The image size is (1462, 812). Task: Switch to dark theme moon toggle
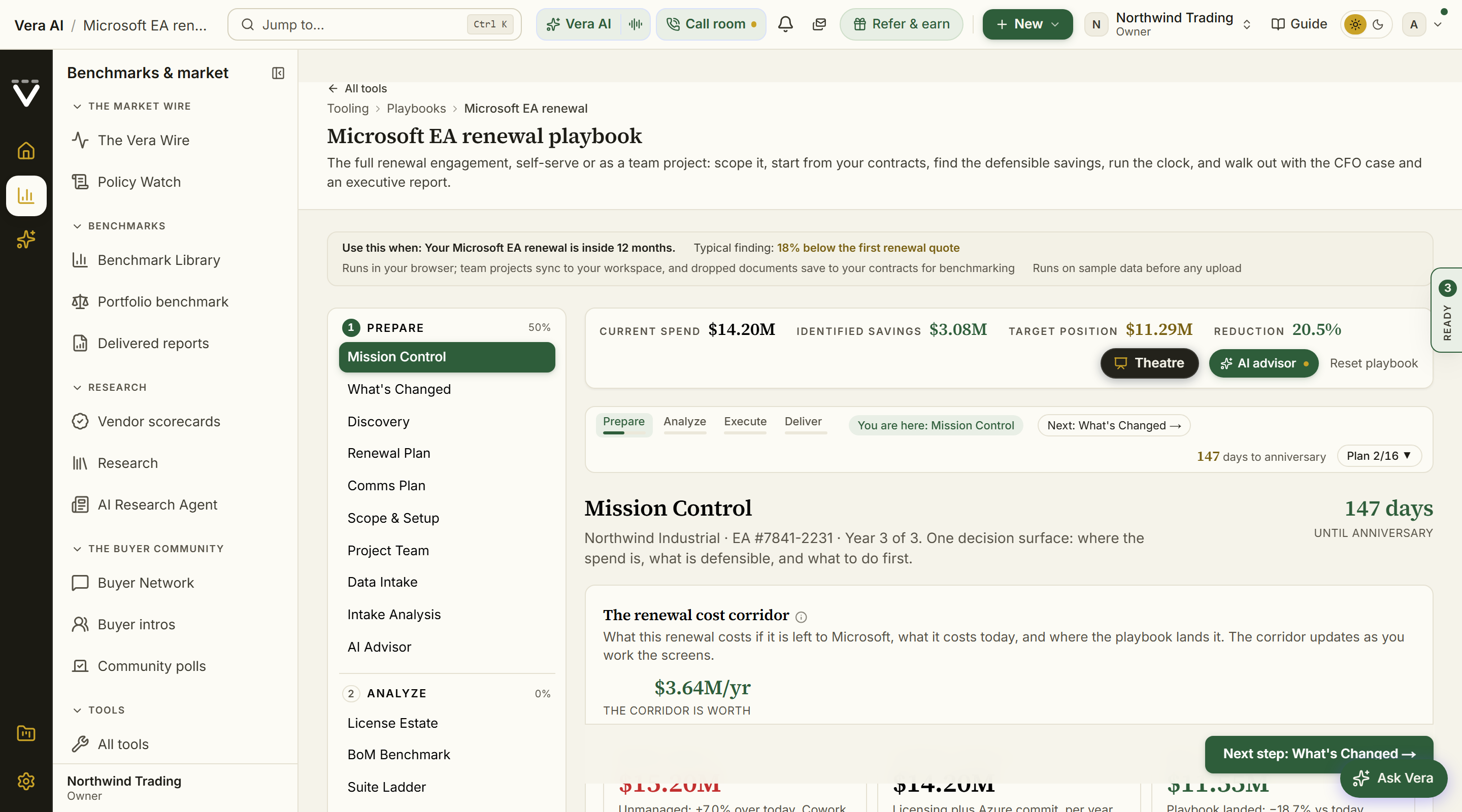(x=1378, y=24)
